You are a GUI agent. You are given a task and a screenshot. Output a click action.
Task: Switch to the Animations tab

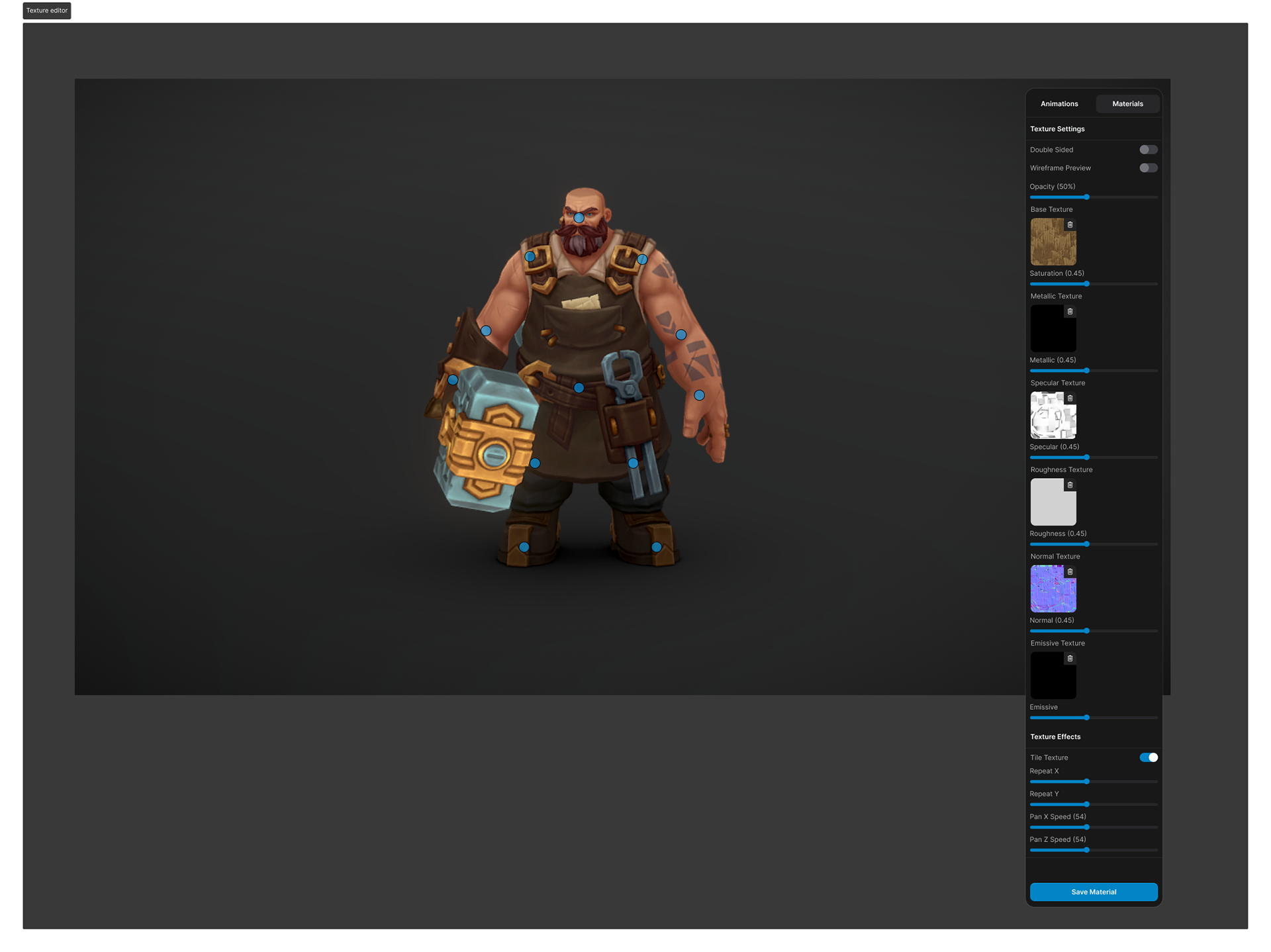tap(1059, 104)
